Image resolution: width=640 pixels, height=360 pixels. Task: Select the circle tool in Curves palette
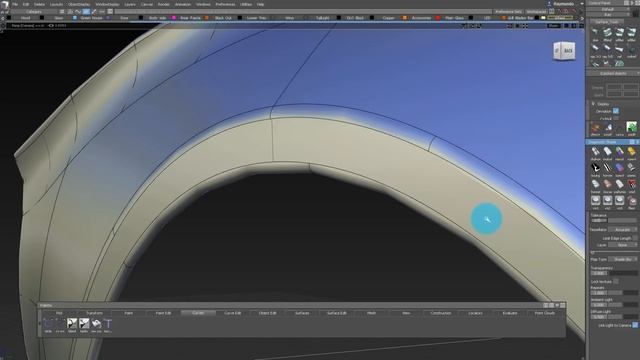pos(48,325)
